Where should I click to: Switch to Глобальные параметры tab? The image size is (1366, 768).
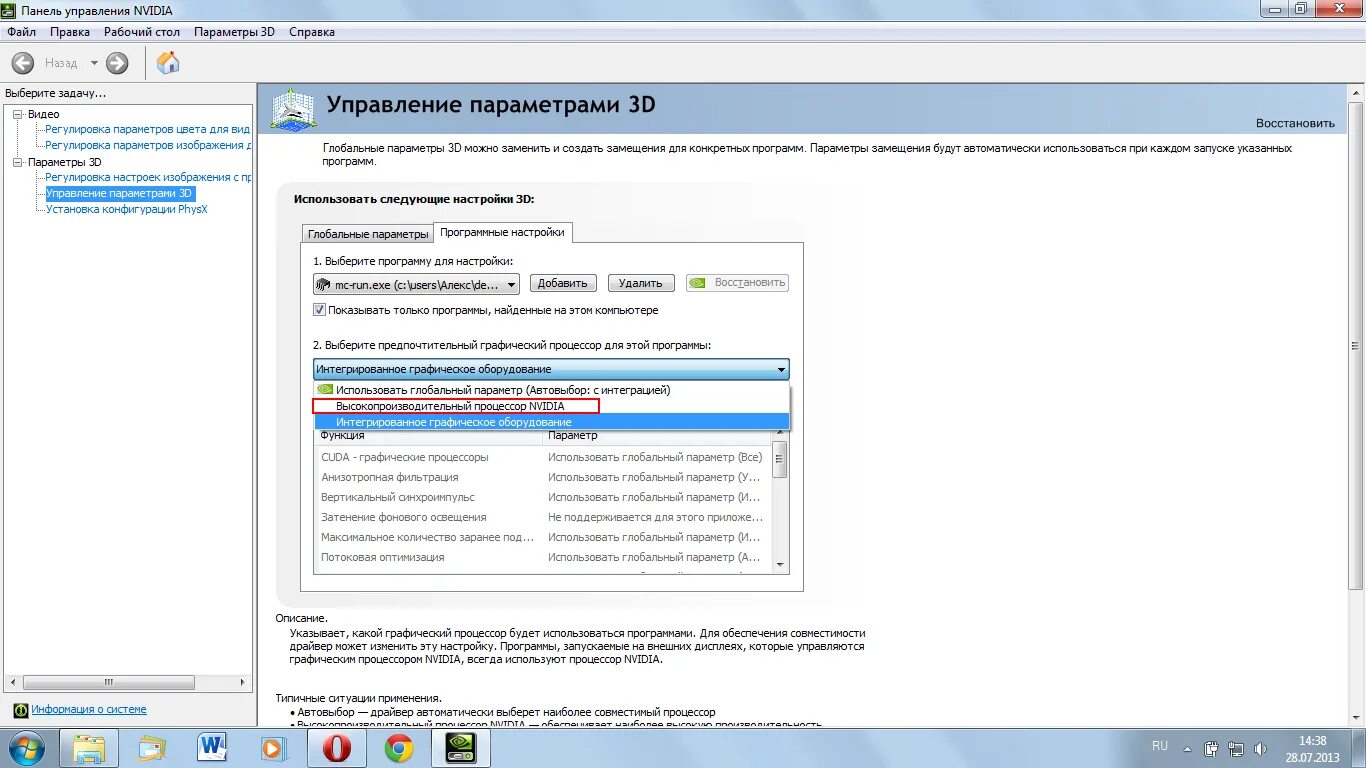368,234
